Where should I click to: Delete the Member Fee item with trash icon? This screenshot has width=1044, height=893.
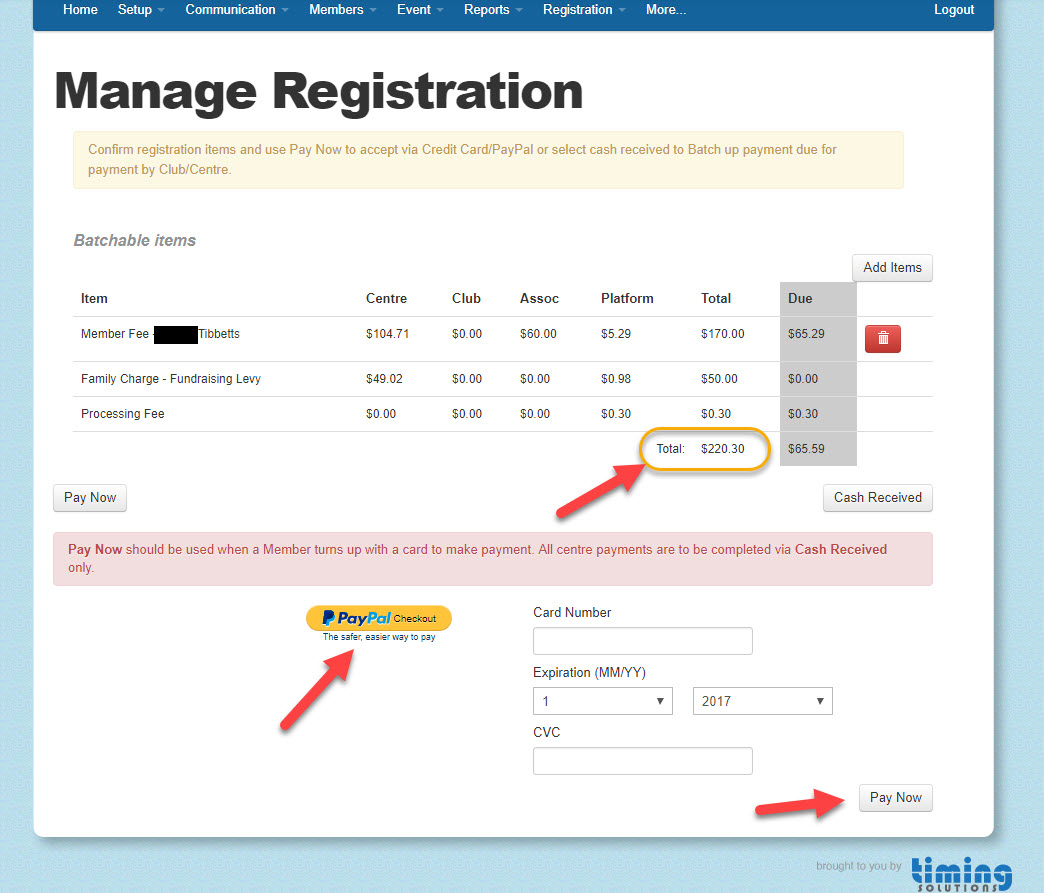click(x=882, y=338)
